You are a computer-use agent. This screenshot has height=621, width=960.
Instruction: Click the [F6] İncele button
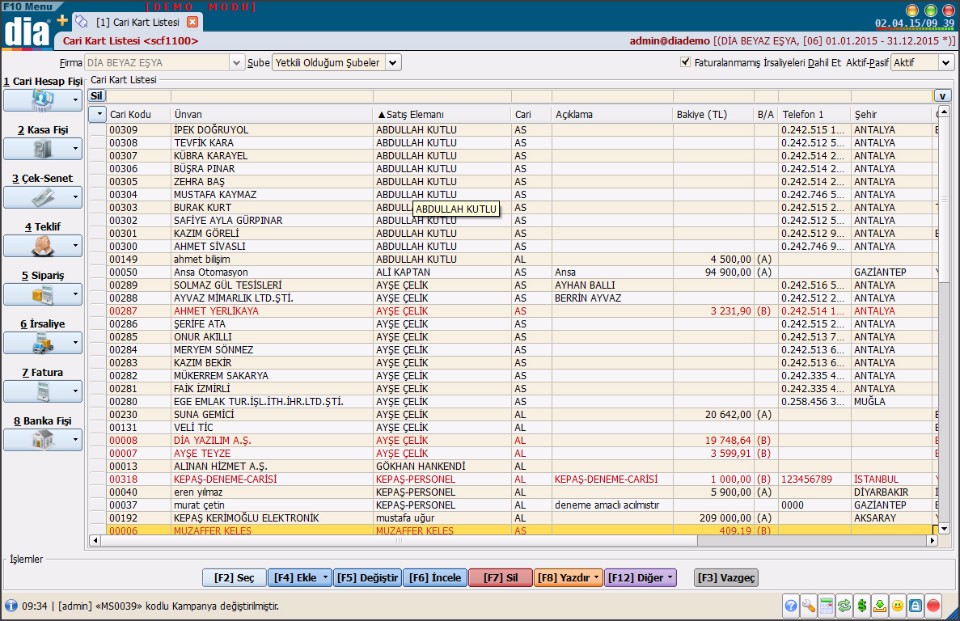[435, 578]
